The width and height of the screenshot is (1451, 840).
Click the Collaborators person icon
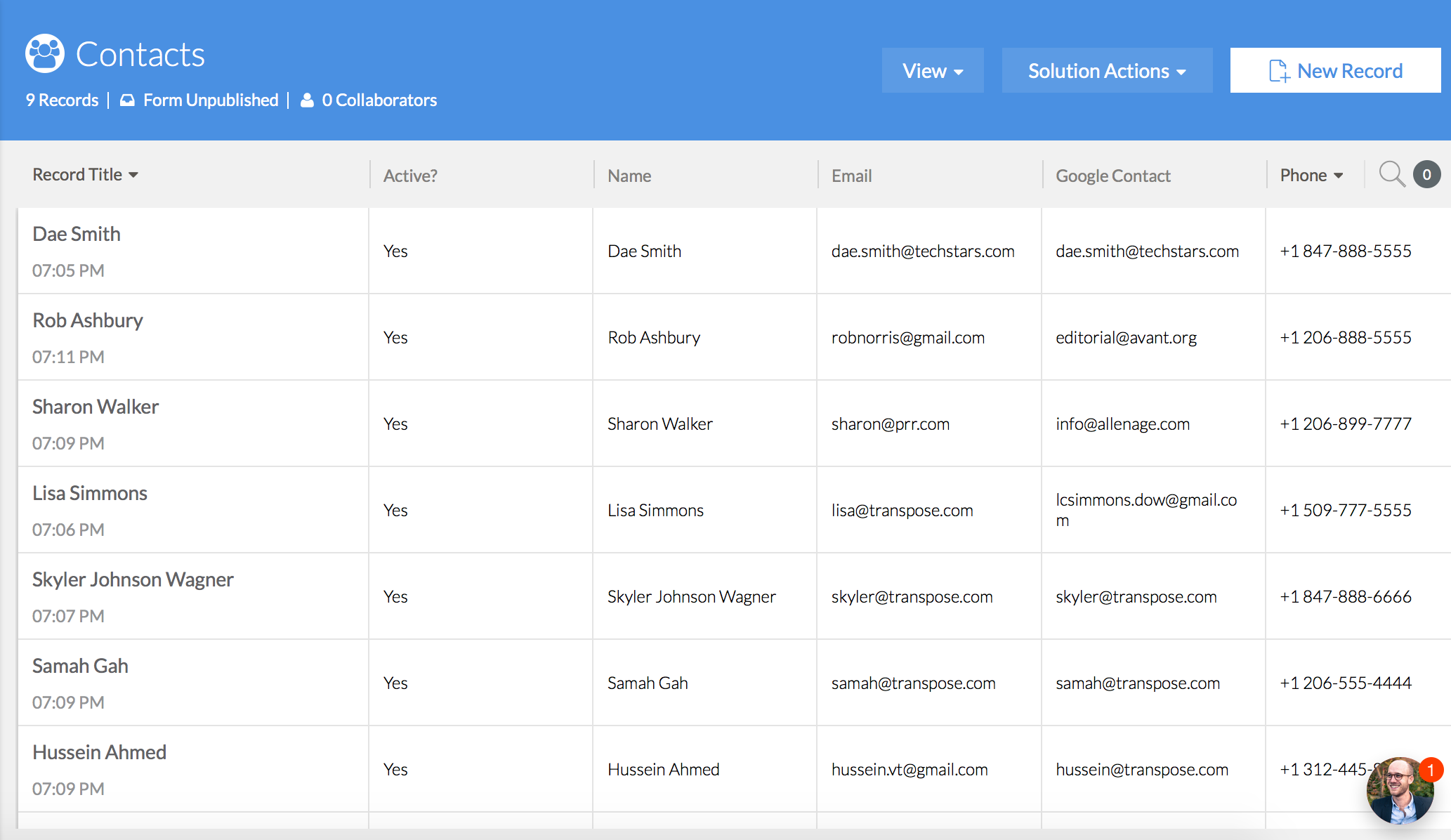(x=307, y=100)
